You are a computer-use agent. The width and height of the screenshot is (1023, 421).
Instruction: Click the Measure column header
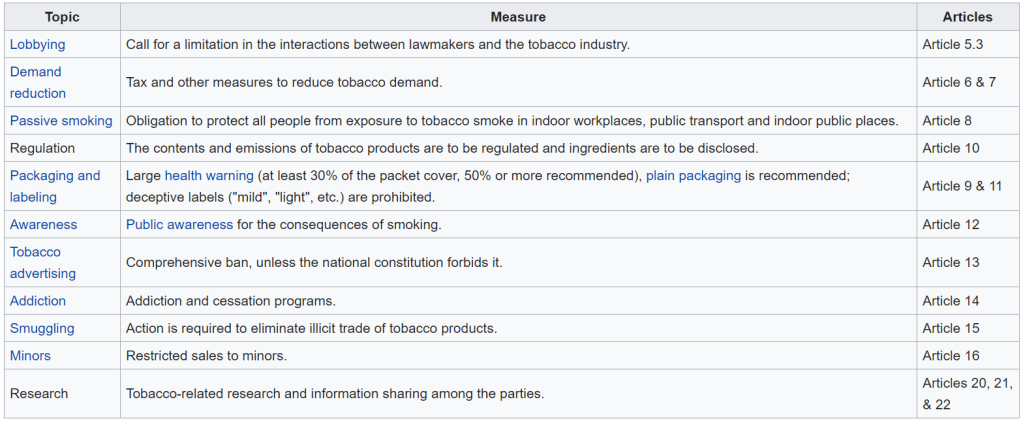[518, 17]
